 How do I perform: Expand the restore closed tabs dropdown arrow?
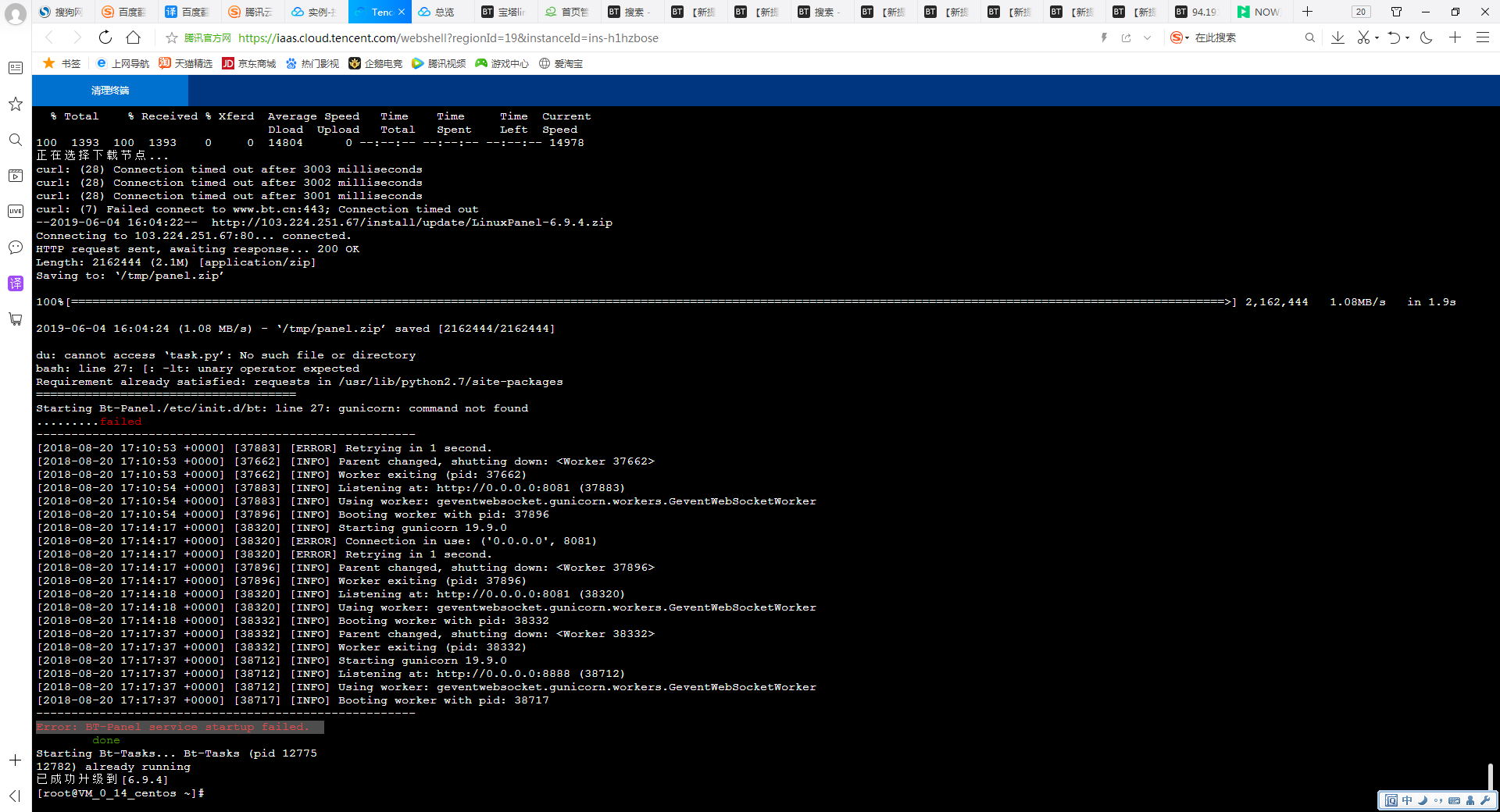[x=1408, y=37]
